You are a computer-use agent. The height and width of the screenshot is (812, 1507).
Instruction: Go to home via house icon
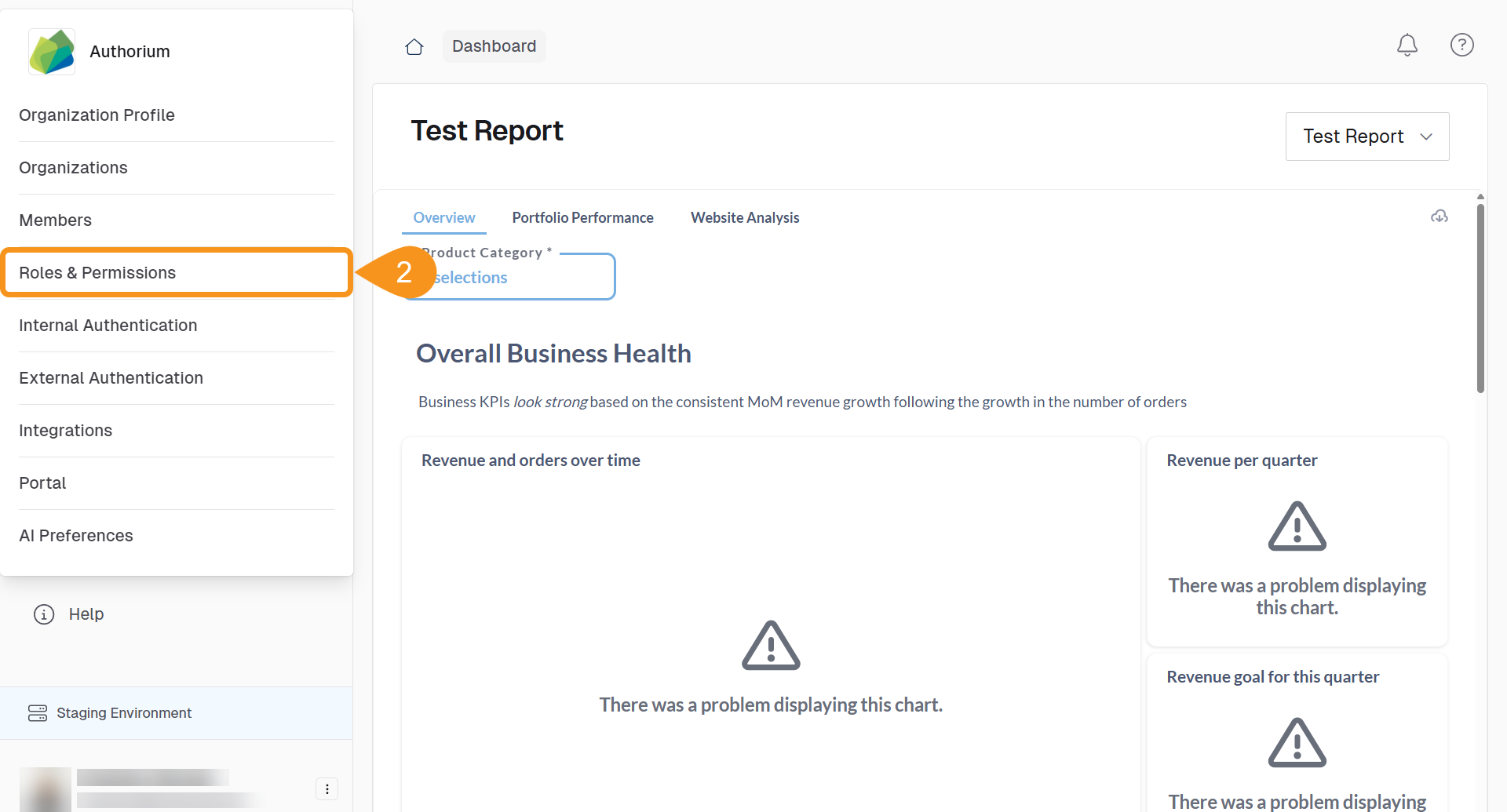click(414, 47)
